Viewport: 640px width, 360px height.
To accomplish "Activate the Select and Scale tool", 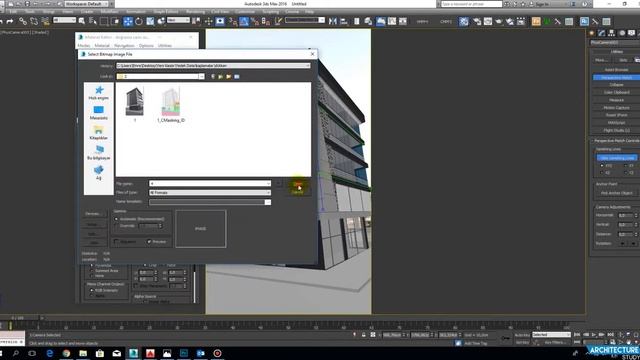I will 150,21.
